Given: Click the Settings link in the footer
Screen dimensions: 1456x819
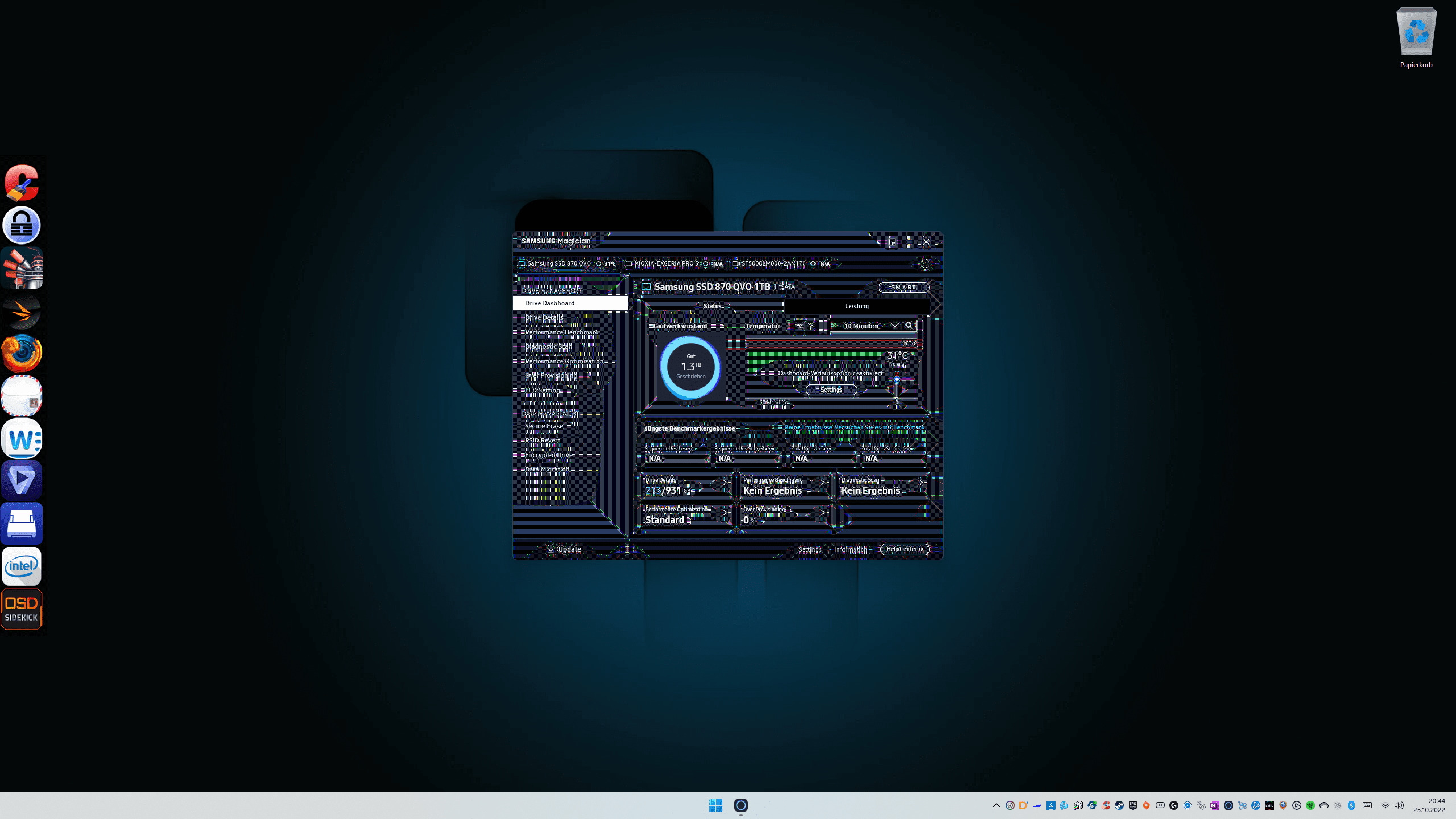Looking at the screenshot, I should 810,549.
